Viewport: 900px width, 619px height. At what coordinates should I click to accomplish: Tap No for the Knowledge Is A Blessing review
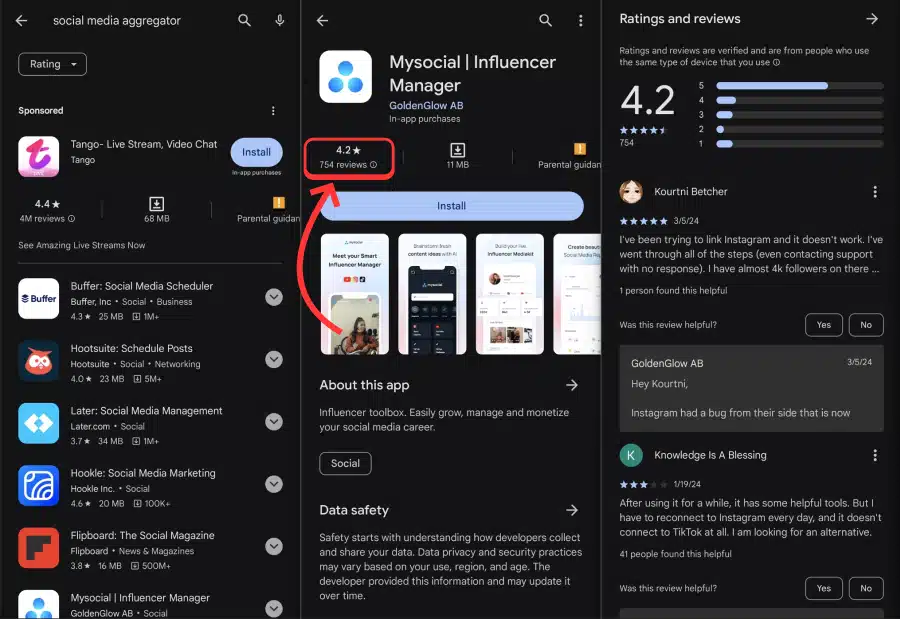coord(866,588)
